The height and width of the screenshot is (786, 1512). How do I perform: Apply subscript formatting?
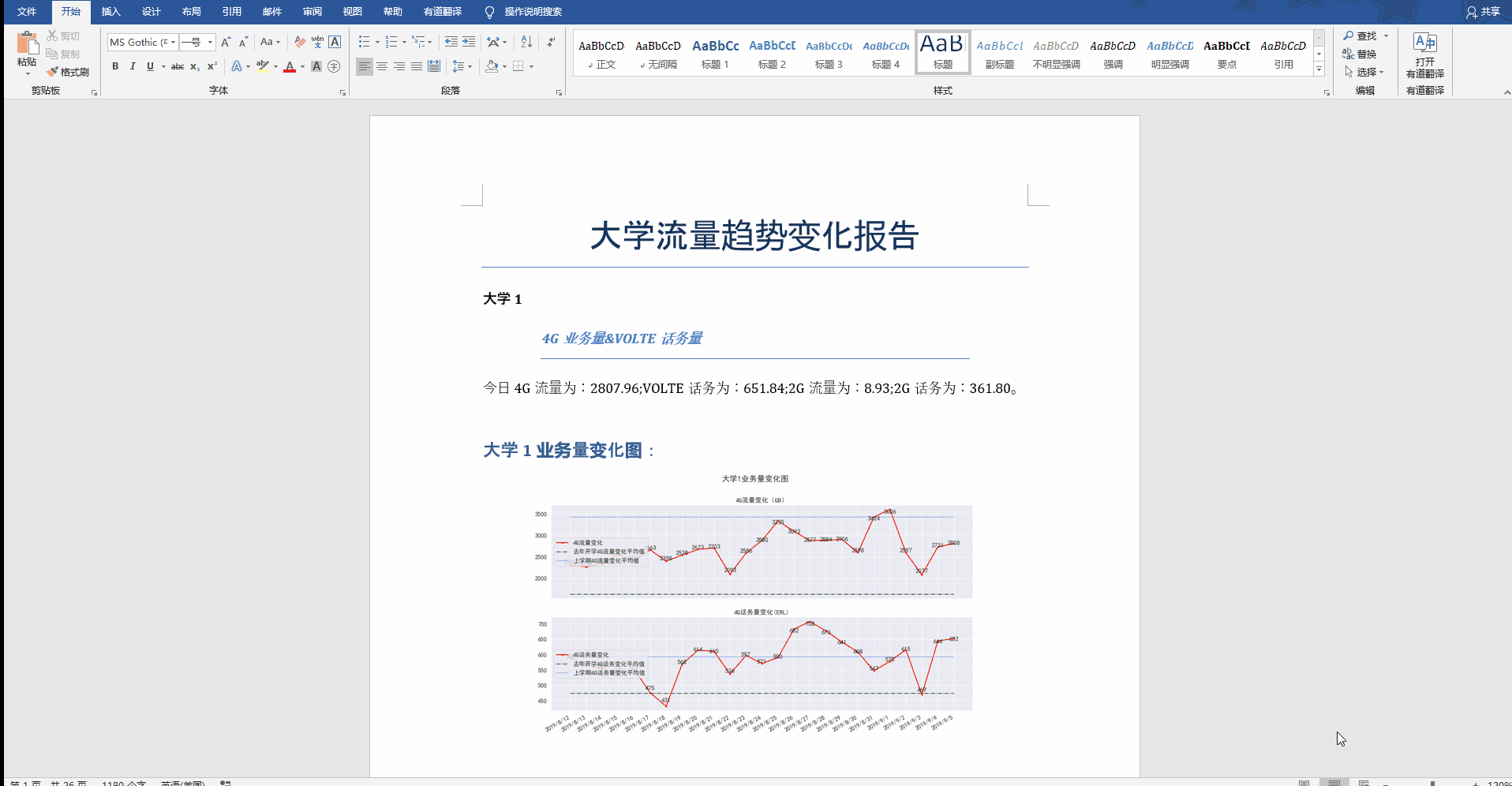coord(193,66)
